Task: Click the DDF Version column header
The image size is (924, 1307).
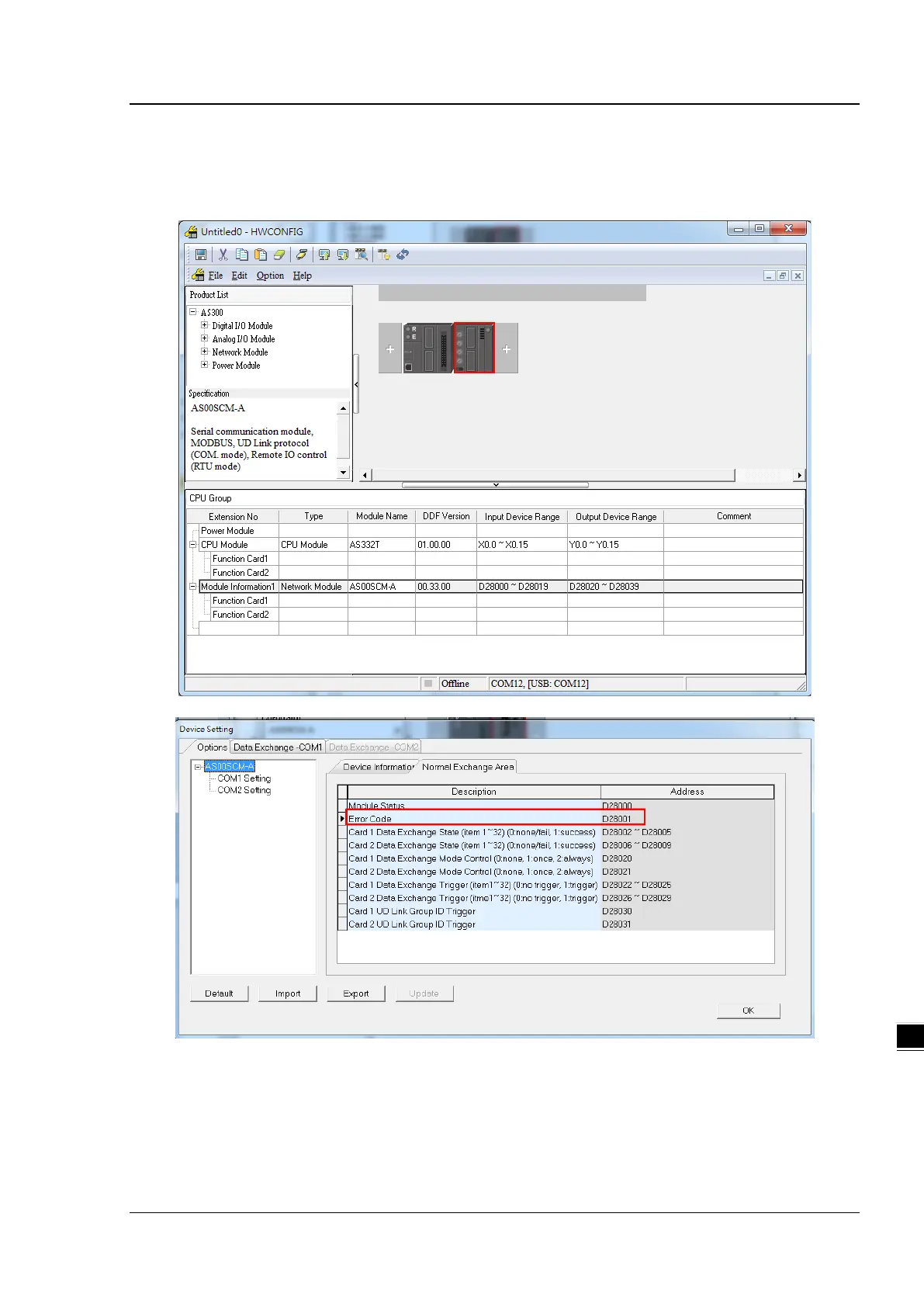Action: tap(446, 516)
